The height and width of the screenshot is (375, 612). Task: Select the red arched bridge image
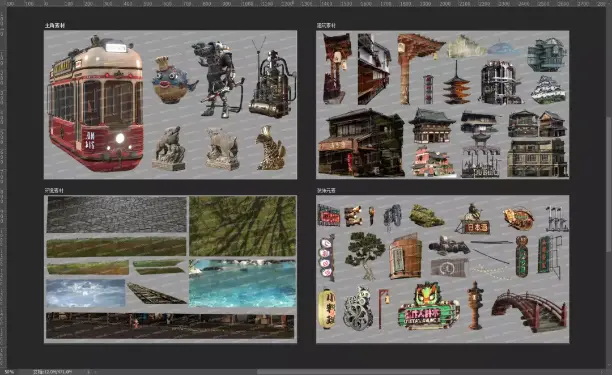point(529,311)
